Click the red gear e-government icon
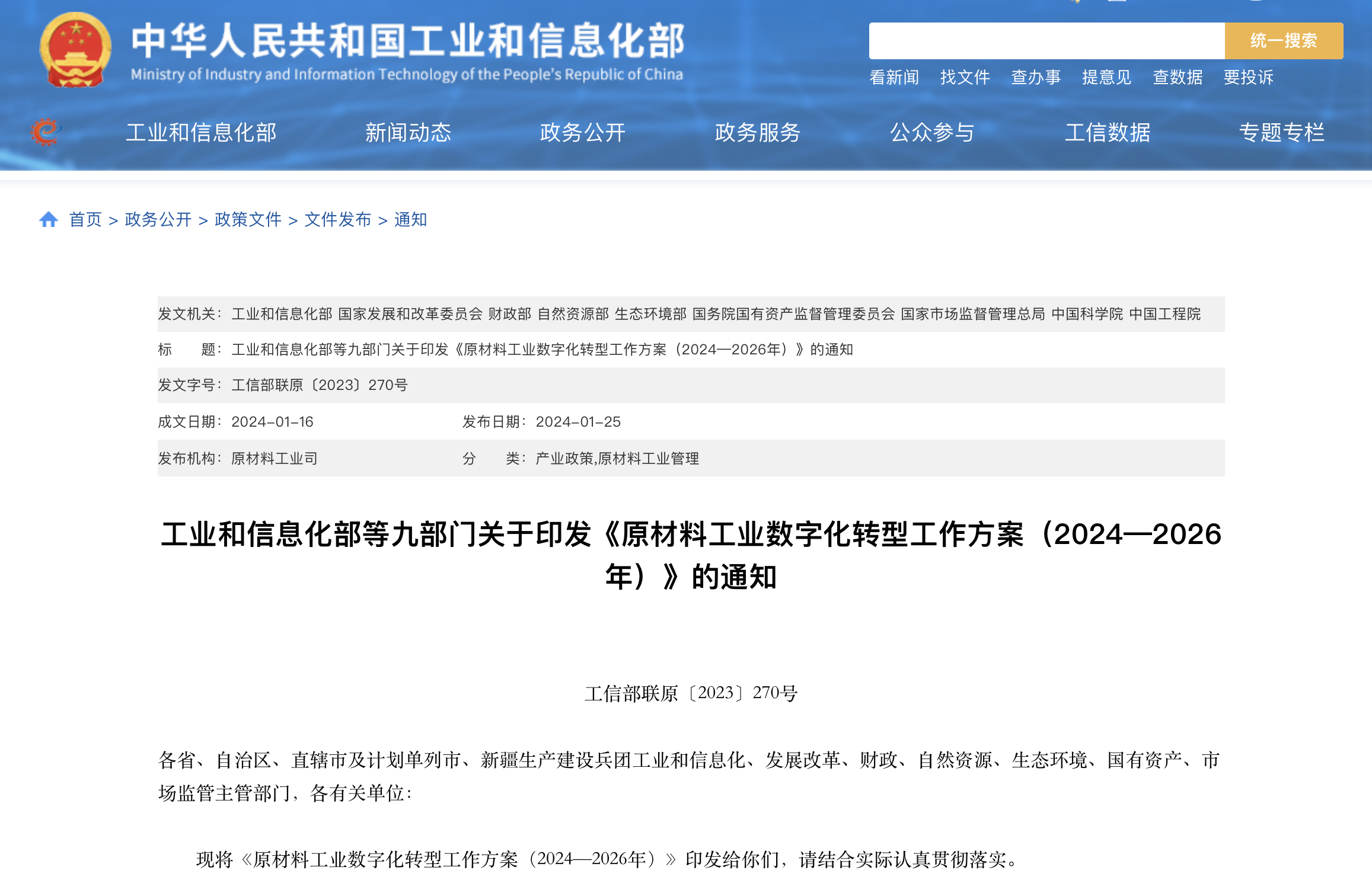Screen dimensions: 1372x896 [46, 132]
